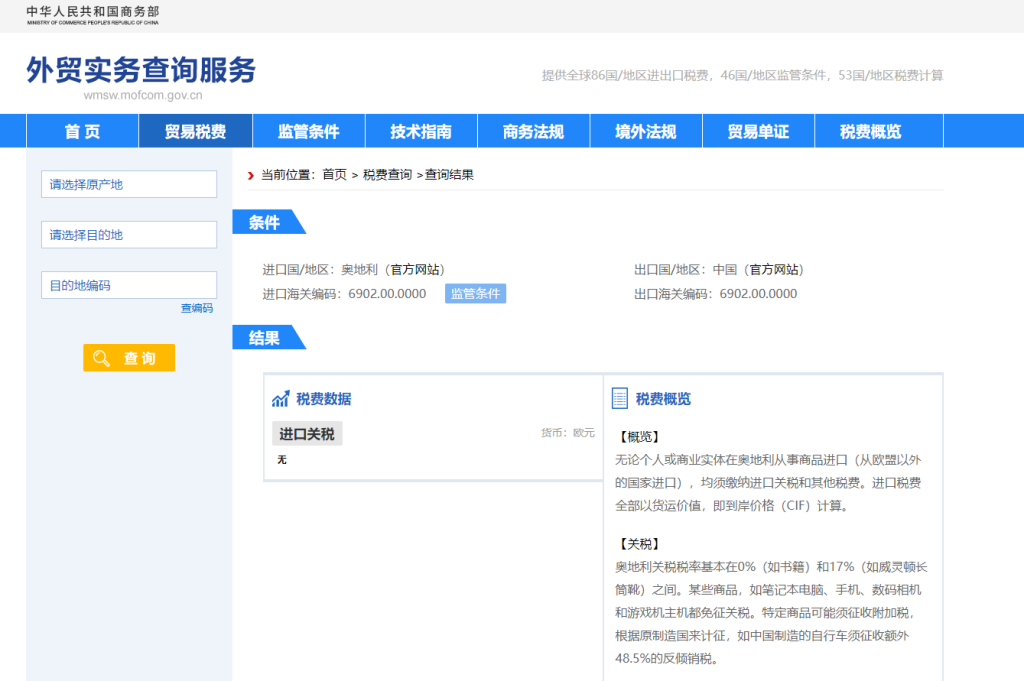The height and width of the screenshot is (681, 1024).
Task: Click the 税费概览 panel title
Action: point(664,399)
